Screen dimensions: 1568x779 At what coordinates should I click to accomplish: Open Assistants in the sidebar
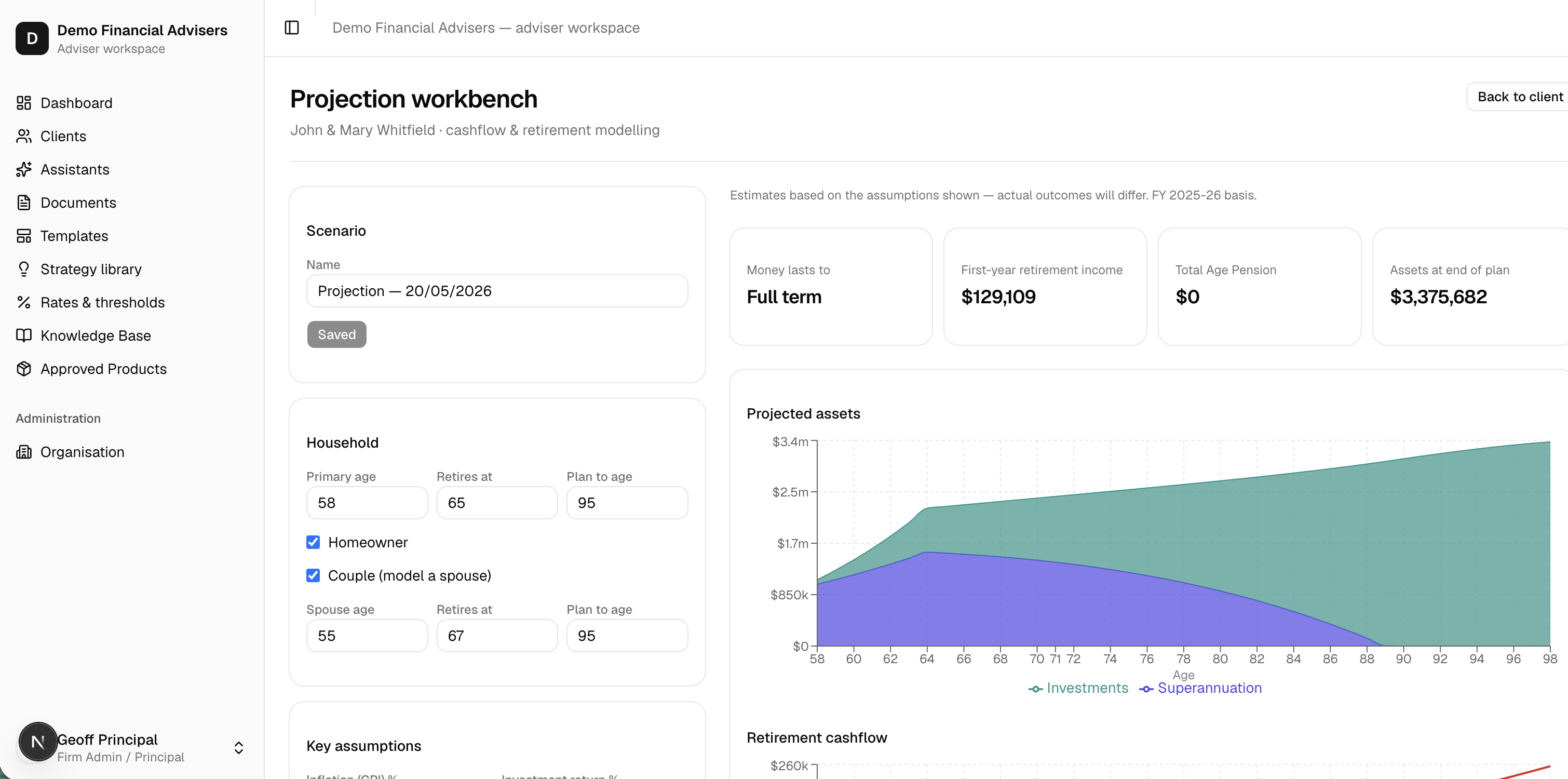tap(75, 169)
